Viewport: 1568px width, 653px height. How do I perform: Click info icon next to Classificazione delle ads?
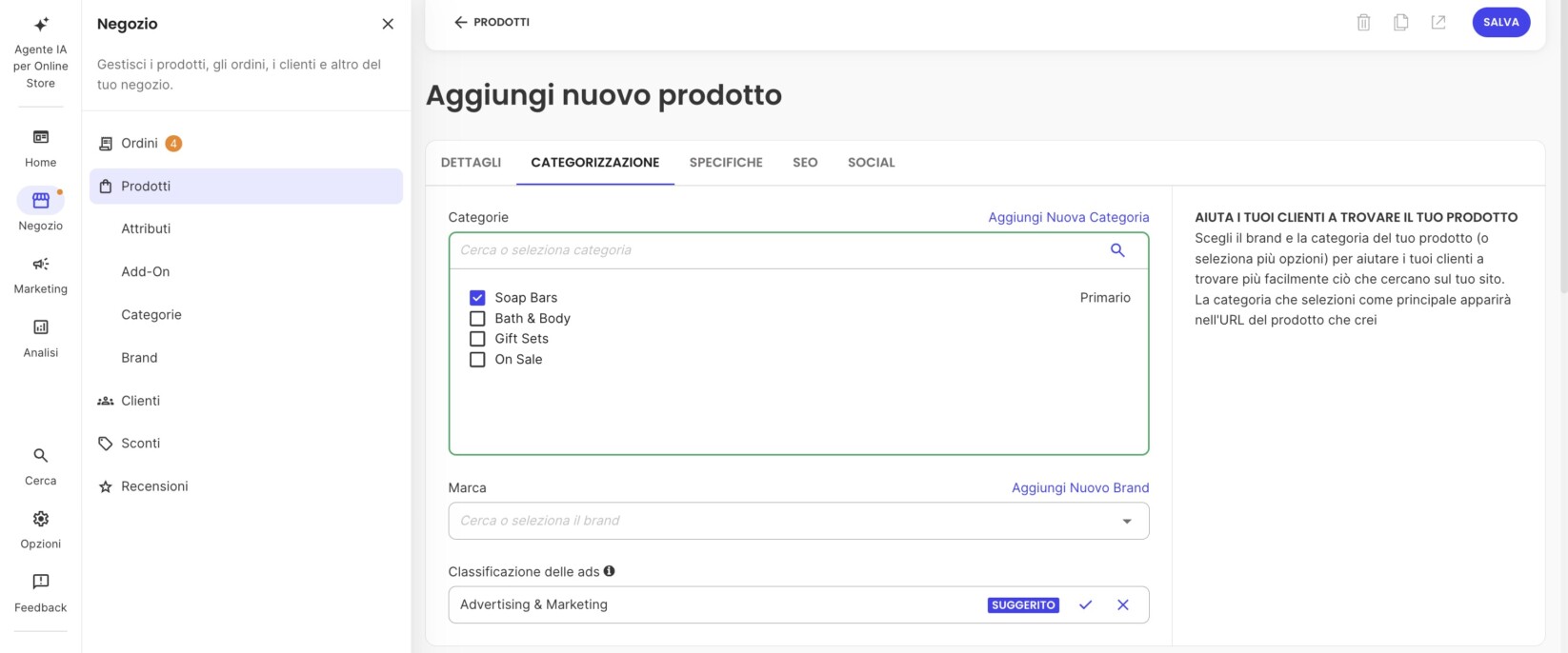[610, 571]
